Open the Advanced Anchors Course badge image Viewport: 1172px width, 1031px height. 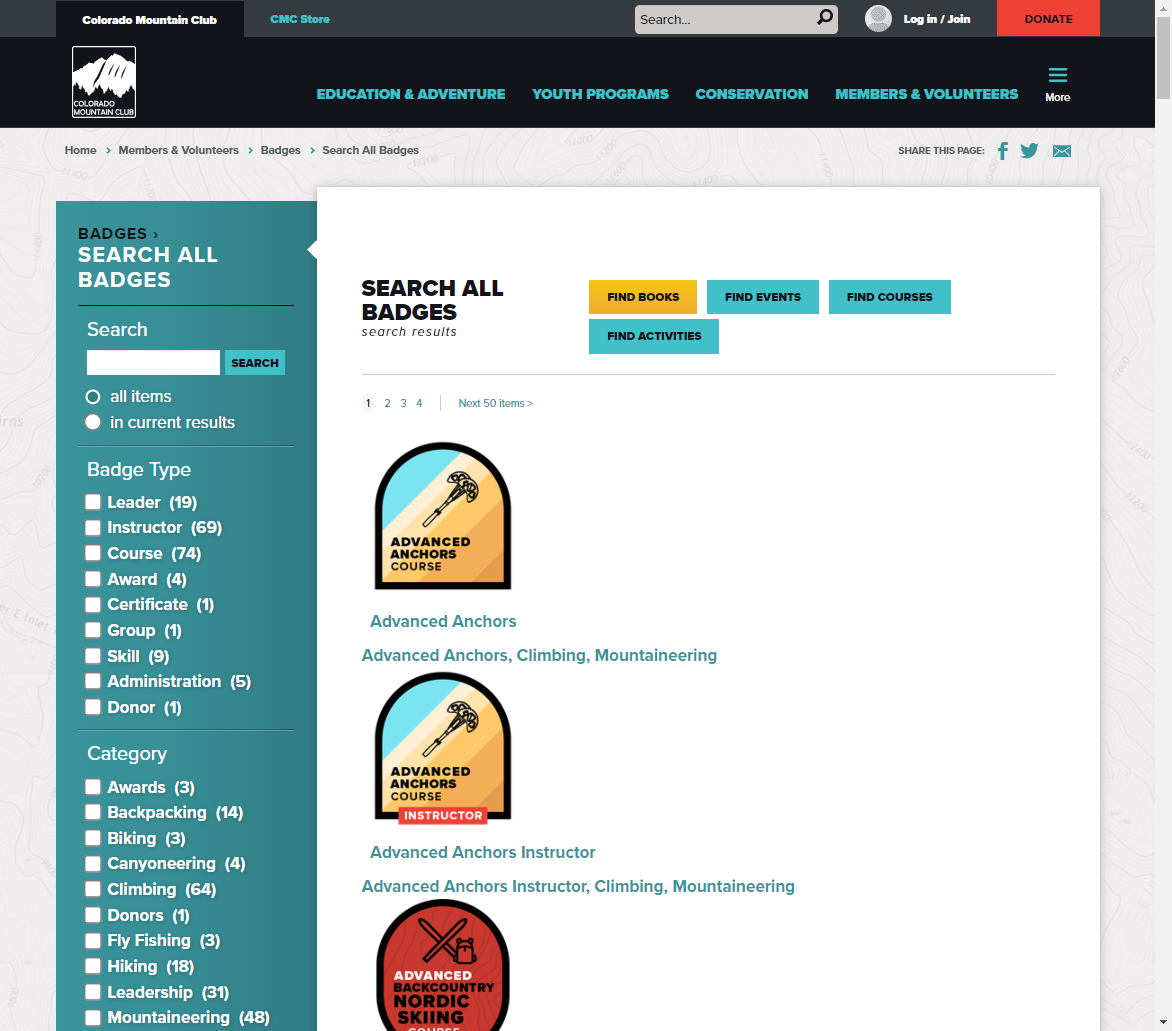pyautogui.click(x=442, y=516)
